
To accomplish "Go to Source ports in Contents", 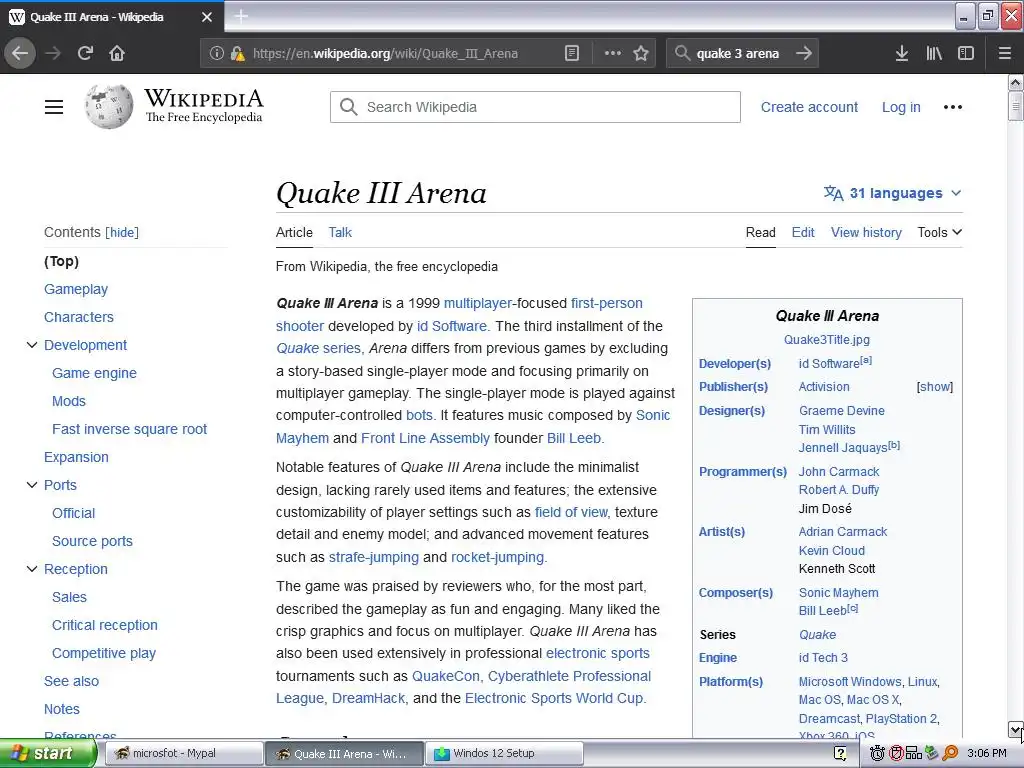I will (x=92, y=541).
